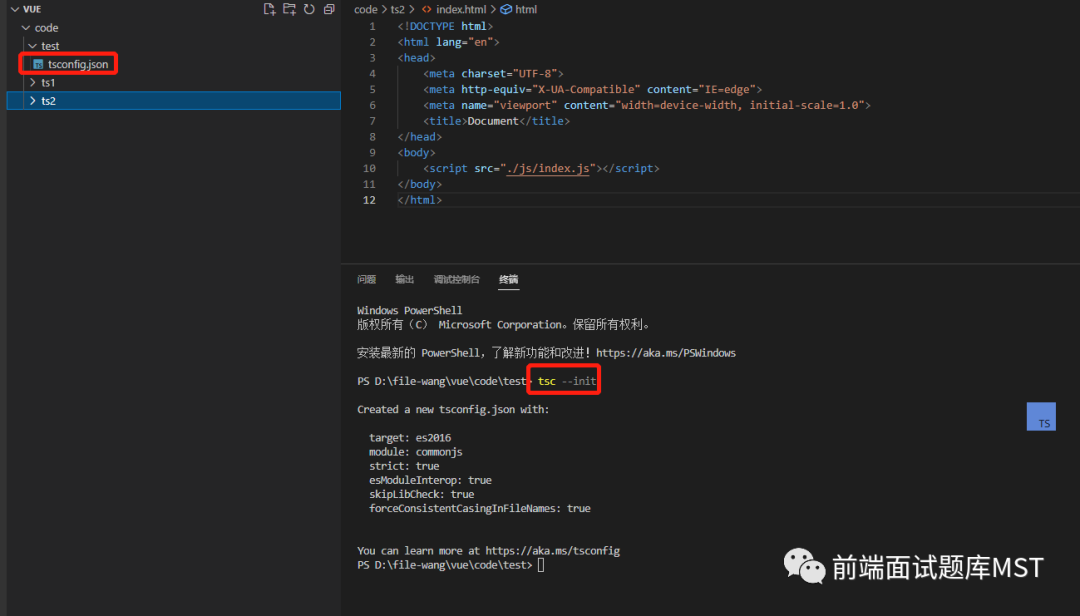The image size is (1080, 616).
Task: Click the index.html file icon in breadcrumb
Action: coord(427,9)
